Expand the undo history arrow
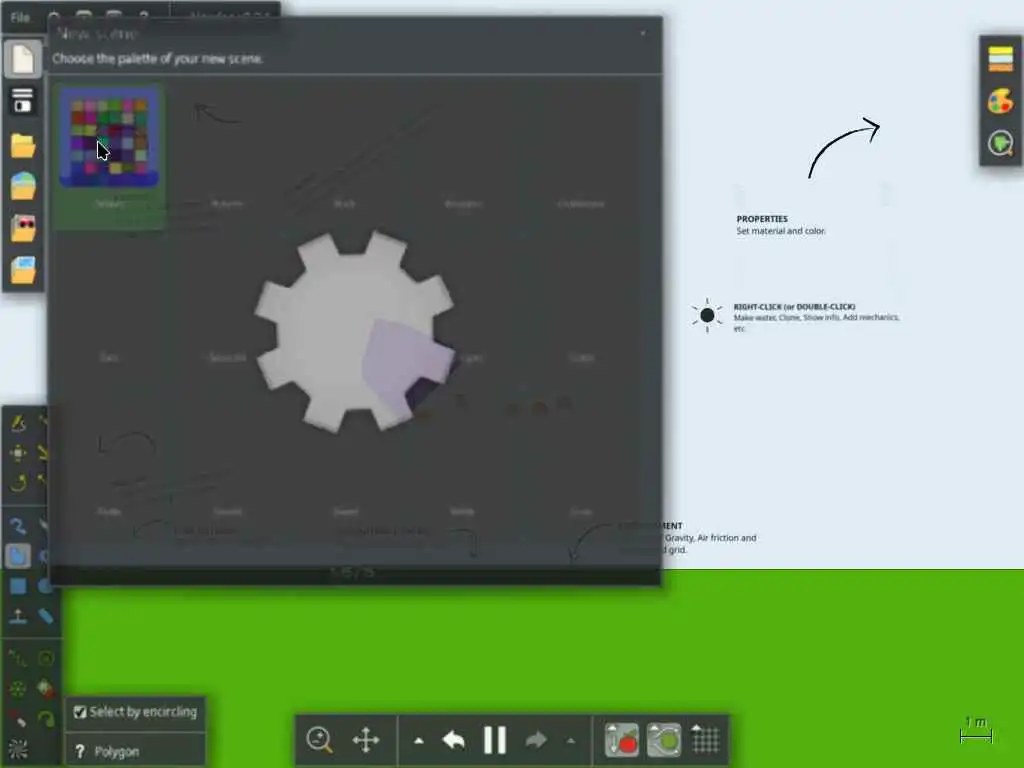This screenshot has height=768, width=1024. [x=419, y=741]
